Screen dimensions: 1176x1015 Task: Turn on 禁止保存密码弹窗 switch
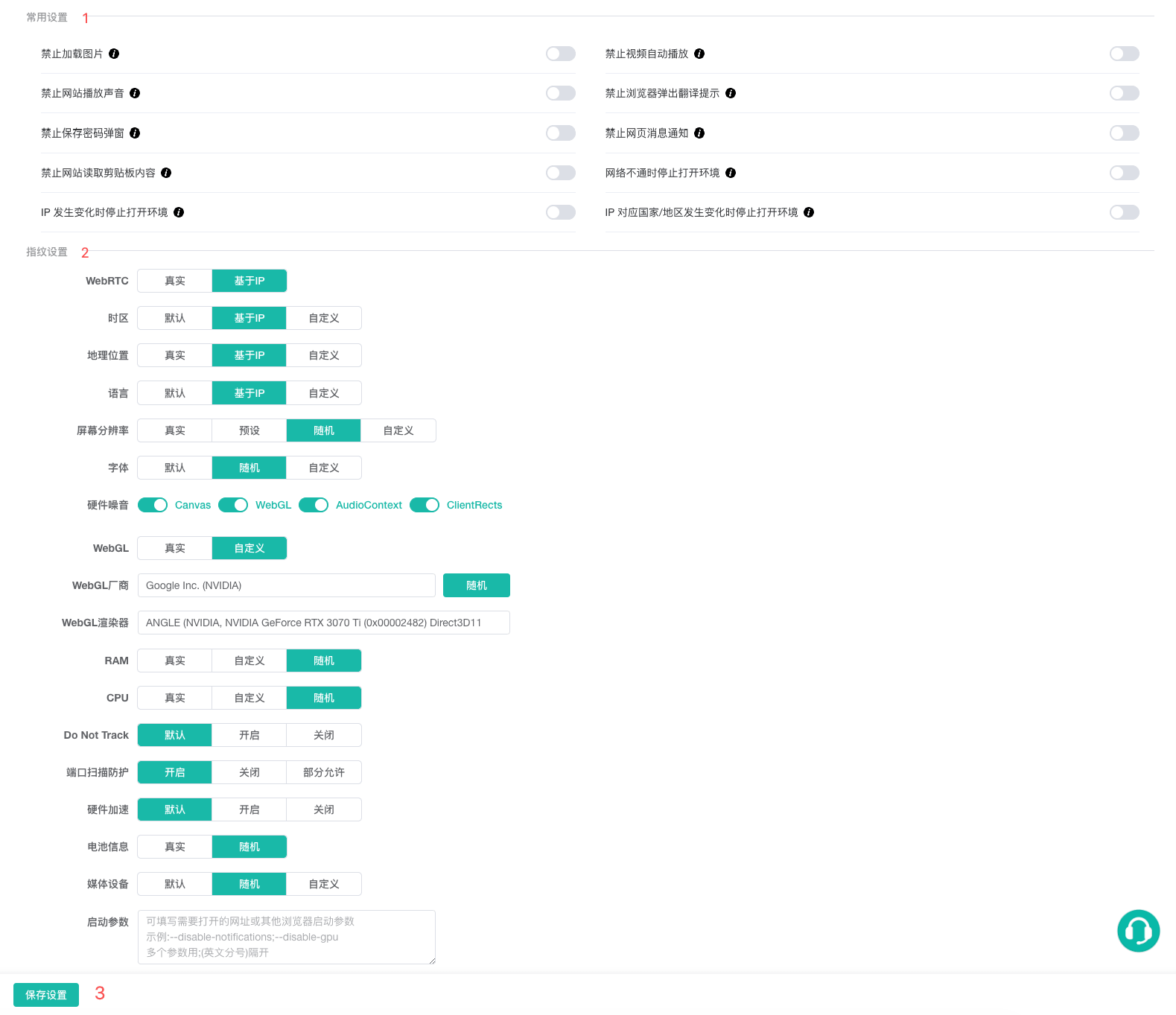pos(561,133)
